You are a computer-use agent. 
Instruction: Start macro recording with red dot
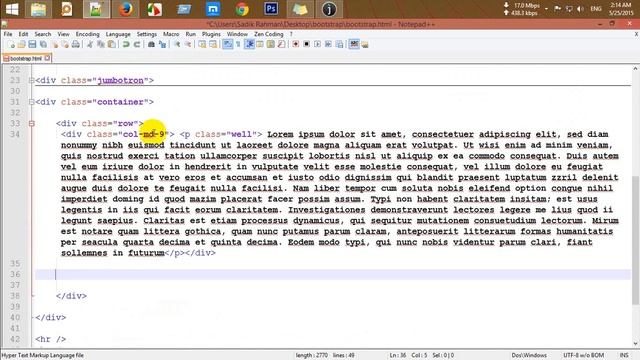coord(296,44)
